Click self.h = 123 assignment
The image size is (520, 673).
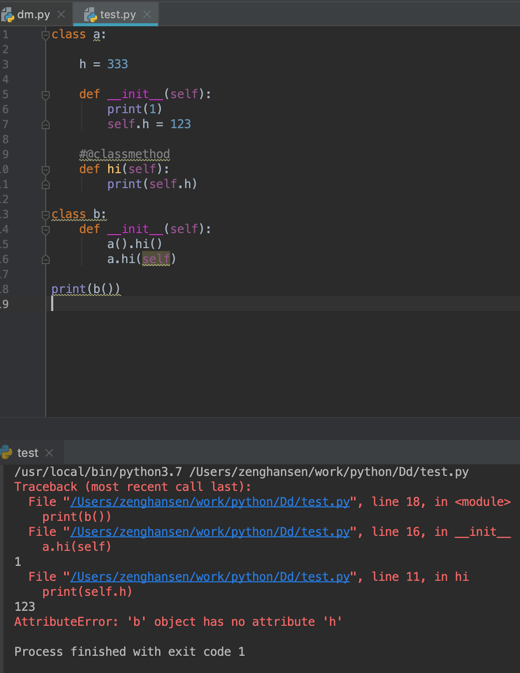149,124
